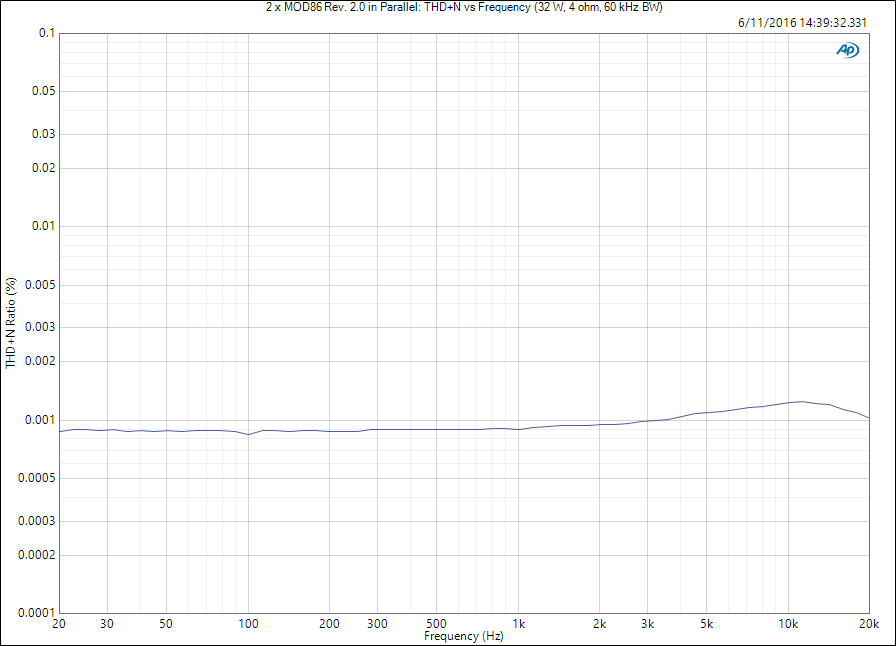Click the AP logo in the graph corner
Viewport: 896px width, 646px height.
pos(847,50)
